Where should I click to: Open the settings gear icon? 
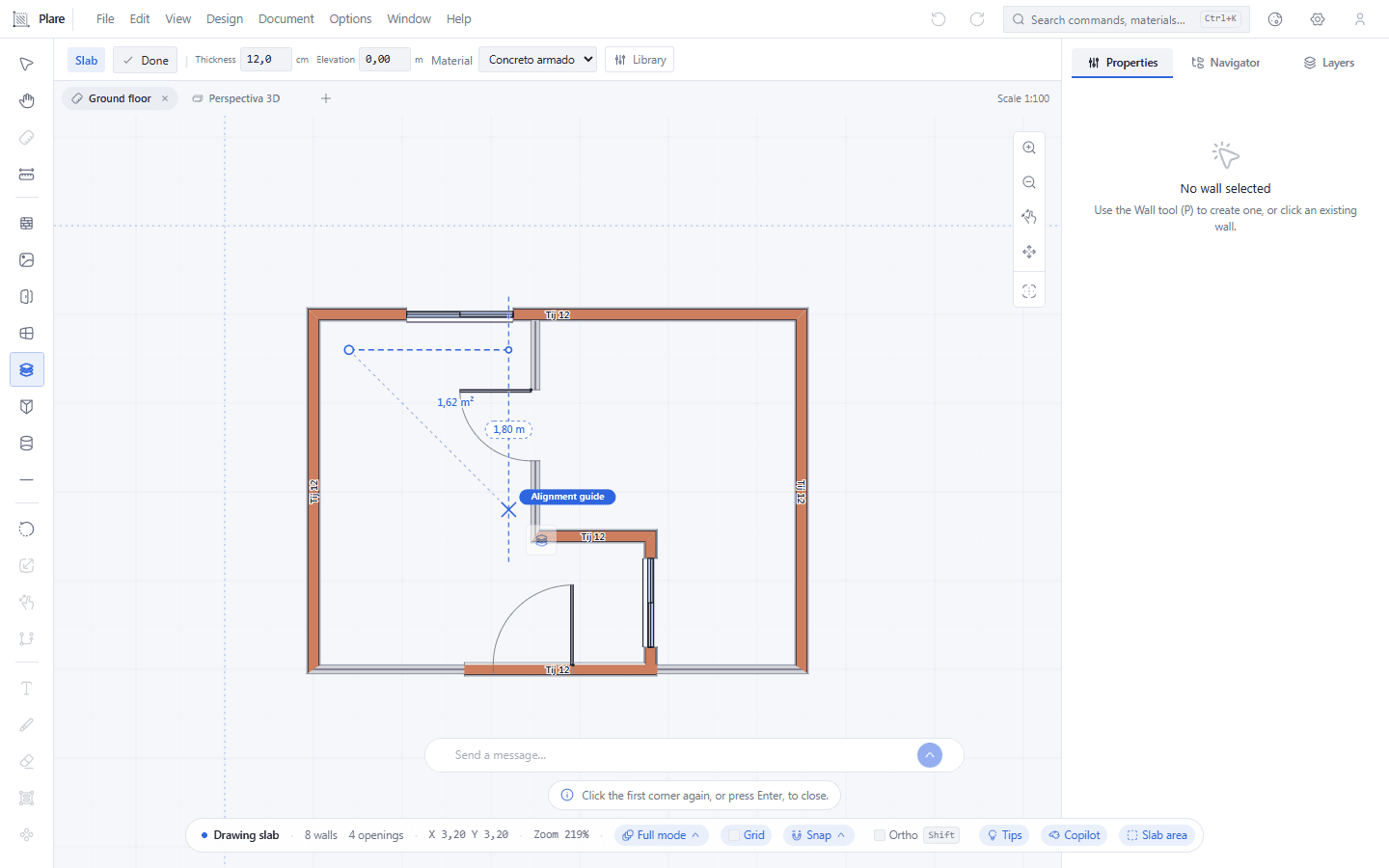pyautogui.click(x=1318, y=19)
